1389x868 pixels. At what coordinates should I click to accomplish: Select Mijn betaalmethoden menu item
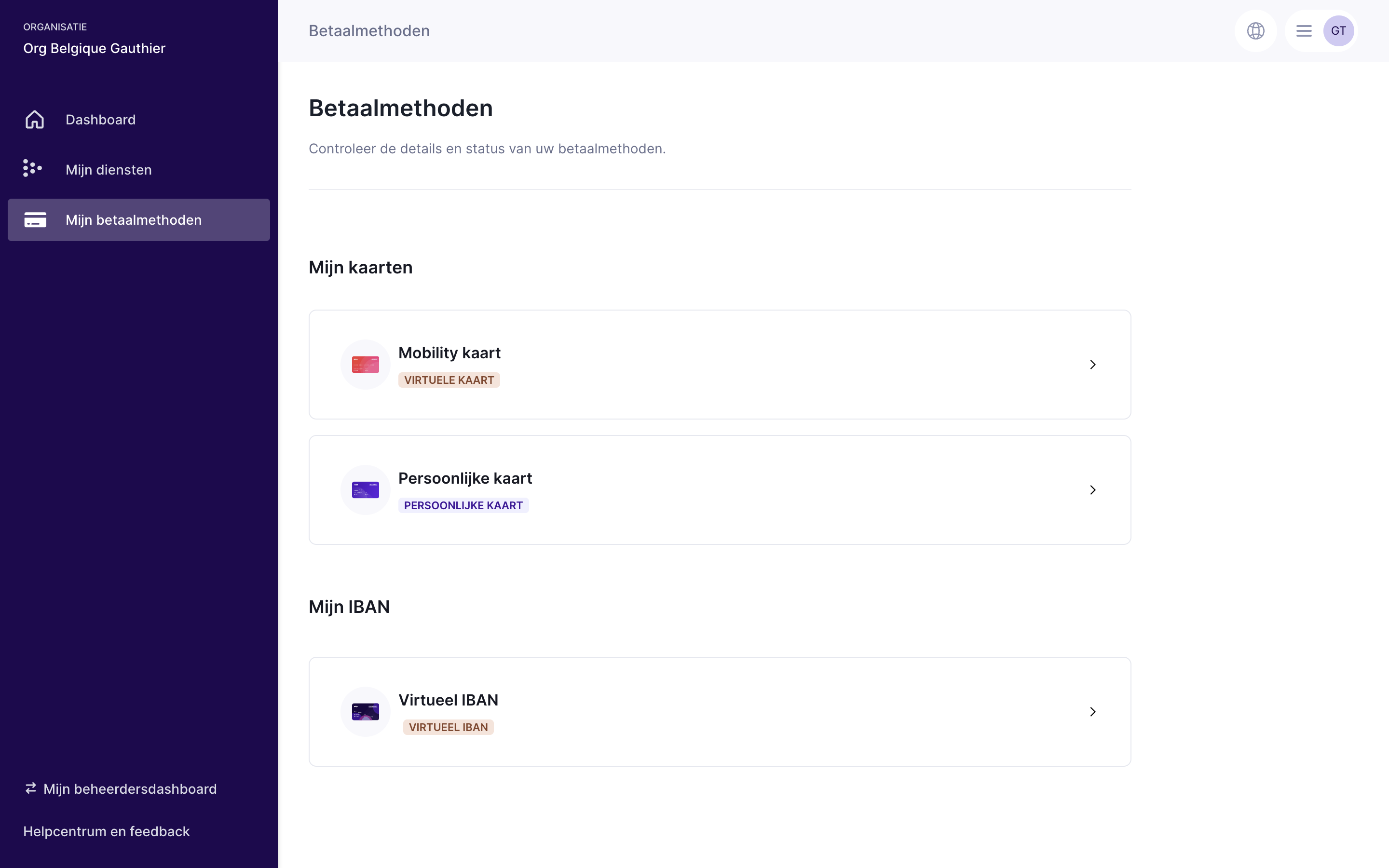point(133,220)
